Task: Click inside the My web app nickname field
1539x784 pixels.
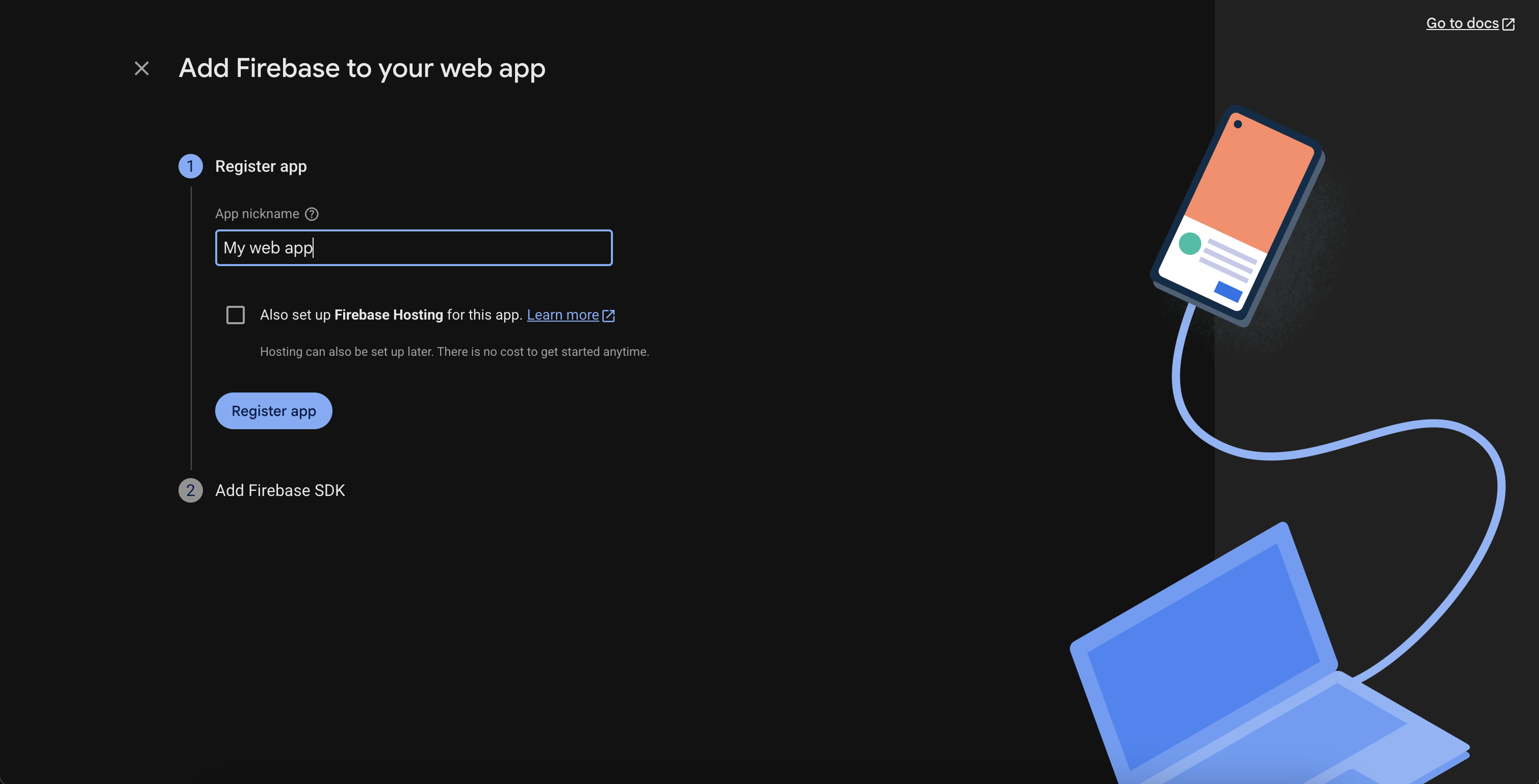Action: point(414,248)
